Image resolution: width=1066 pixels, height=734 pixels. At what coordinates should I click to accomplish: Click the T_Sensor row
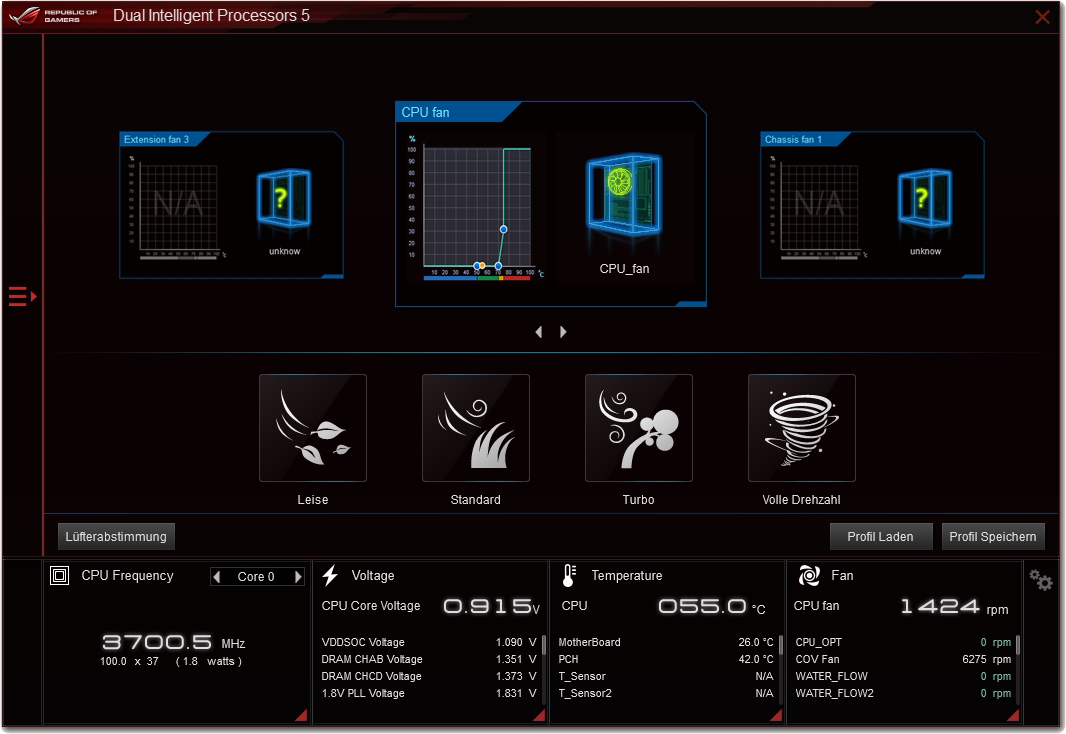pos(666,676)
